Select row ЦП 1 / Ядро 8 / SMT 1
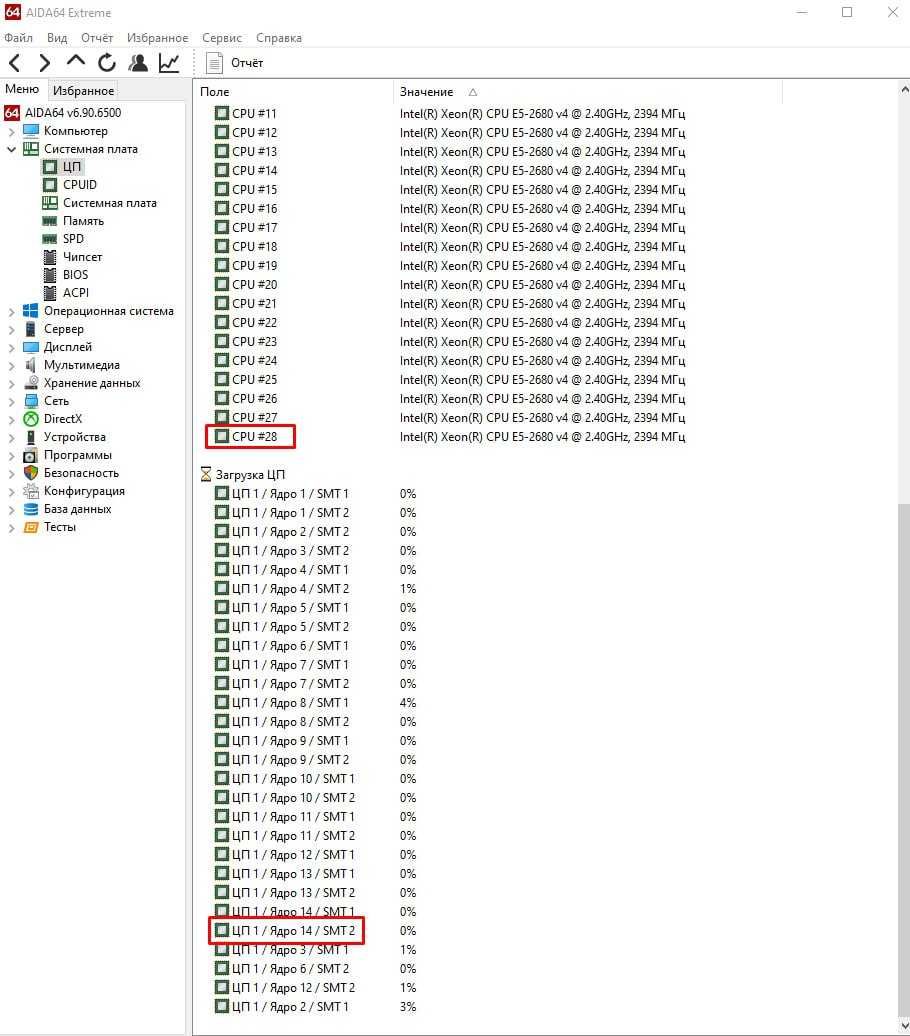Screen dimensions: 910x1036 tap(315, 703)
